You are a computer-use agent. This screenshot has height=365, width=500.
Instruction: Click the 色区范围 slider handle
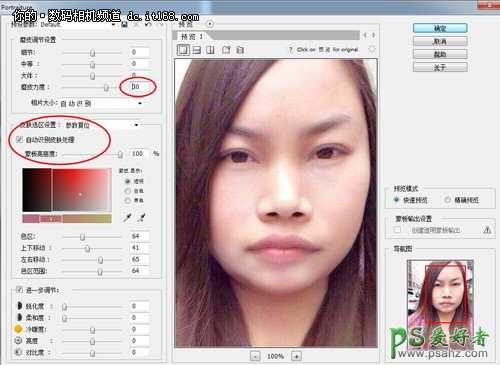tap(100, 272)
